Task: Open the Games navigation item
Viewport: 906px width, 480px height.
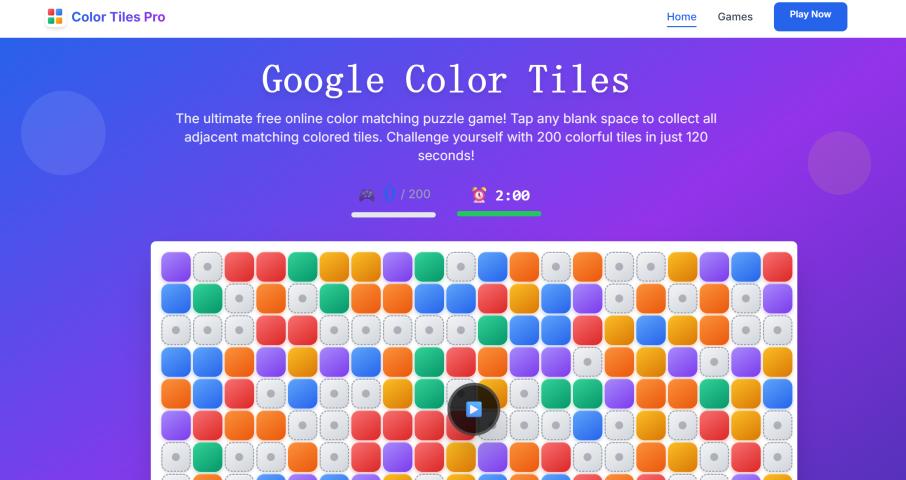Action: tap(735, 17)
